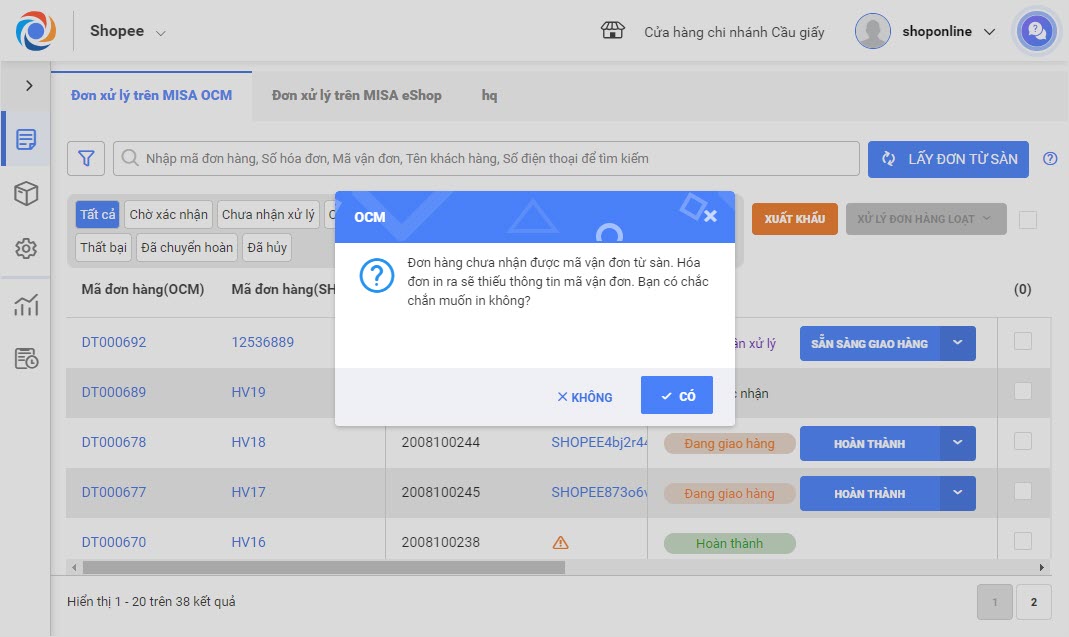Open order DT000692 link
The height and width of the screenshot is (637, 1069).
pyautogui.click(x=114, y=342)
